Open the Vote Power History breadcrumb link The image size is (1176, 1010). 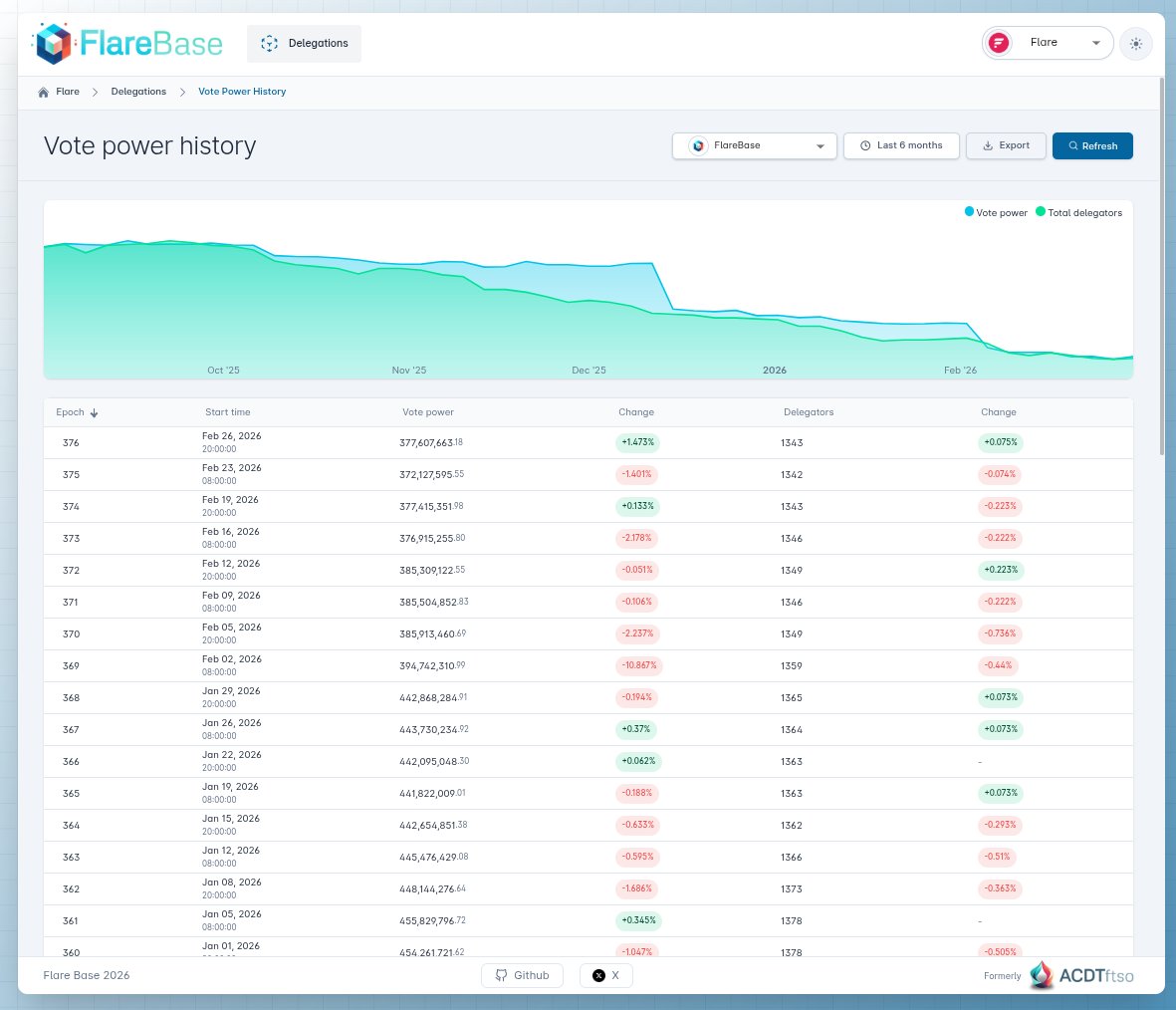point(241,91)
